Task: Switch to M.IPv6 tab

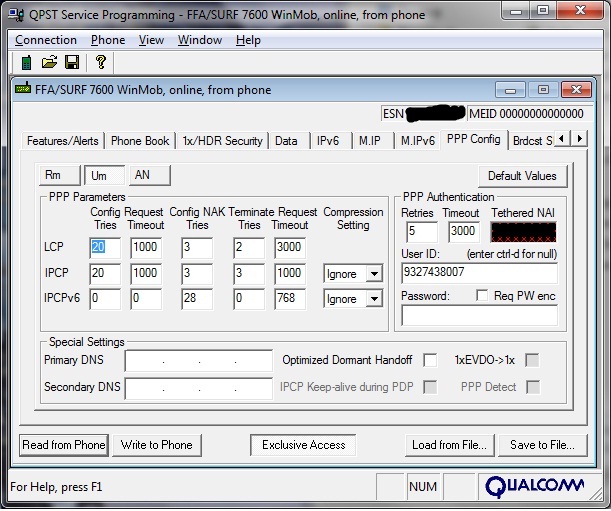Action: (x=418, y=141)
